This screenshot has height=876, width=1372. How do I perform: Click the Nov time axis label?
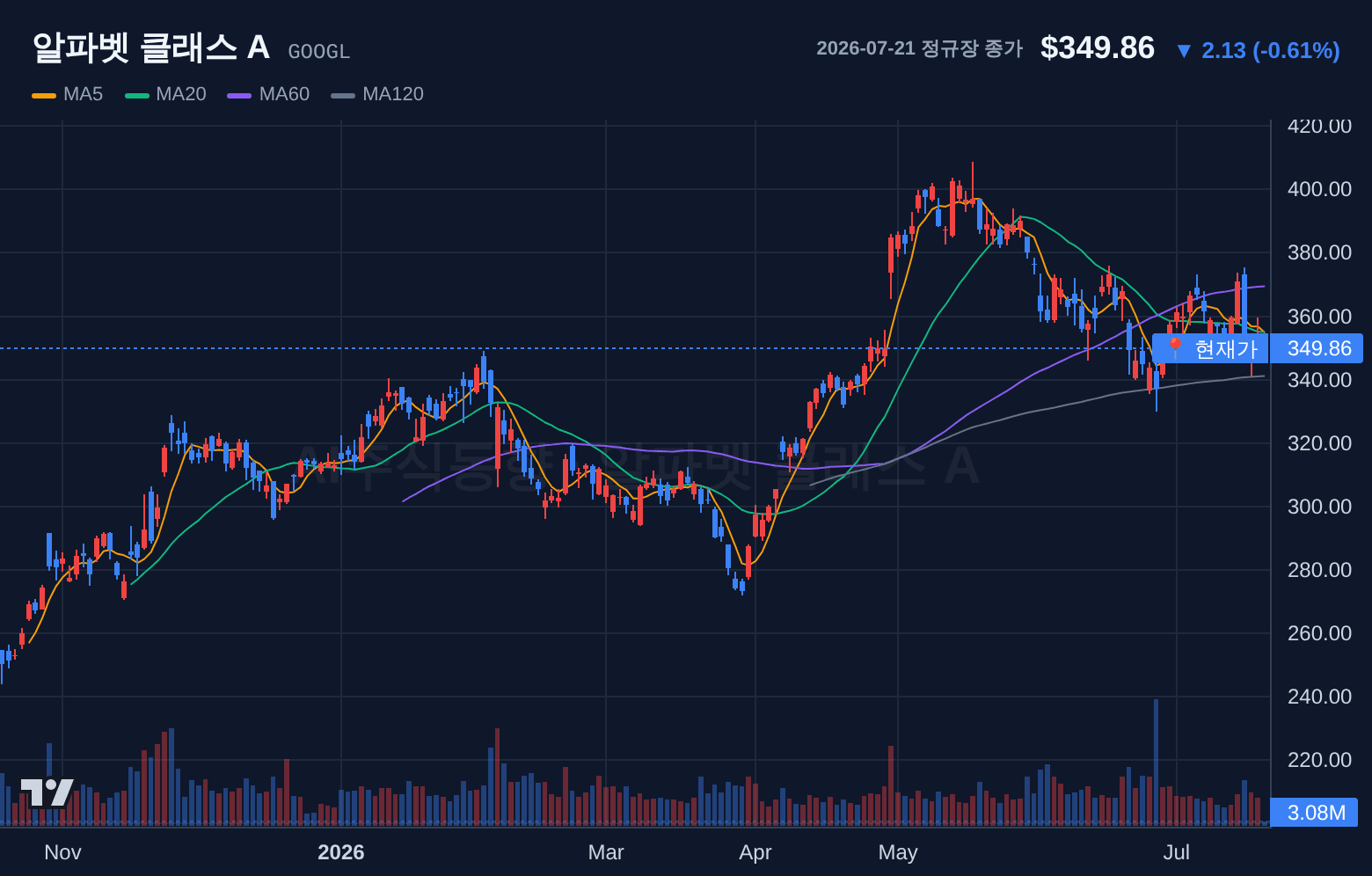click(62, 852)
